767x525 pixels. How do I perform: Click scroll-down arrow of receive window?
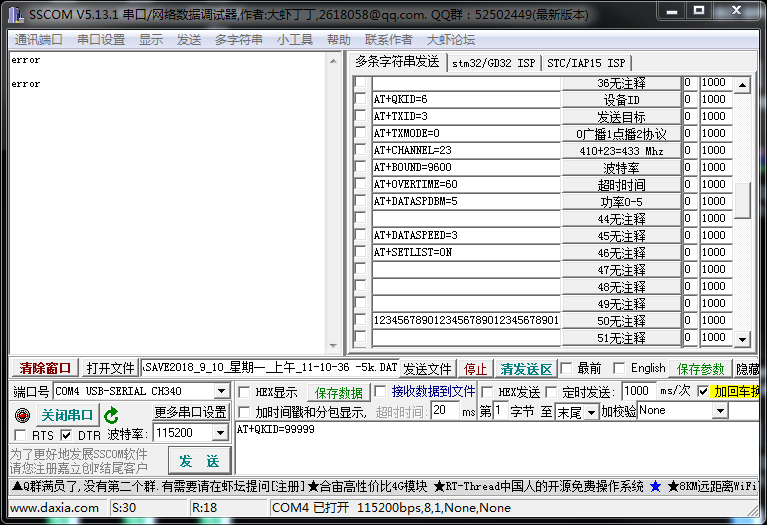click(333, 345)
